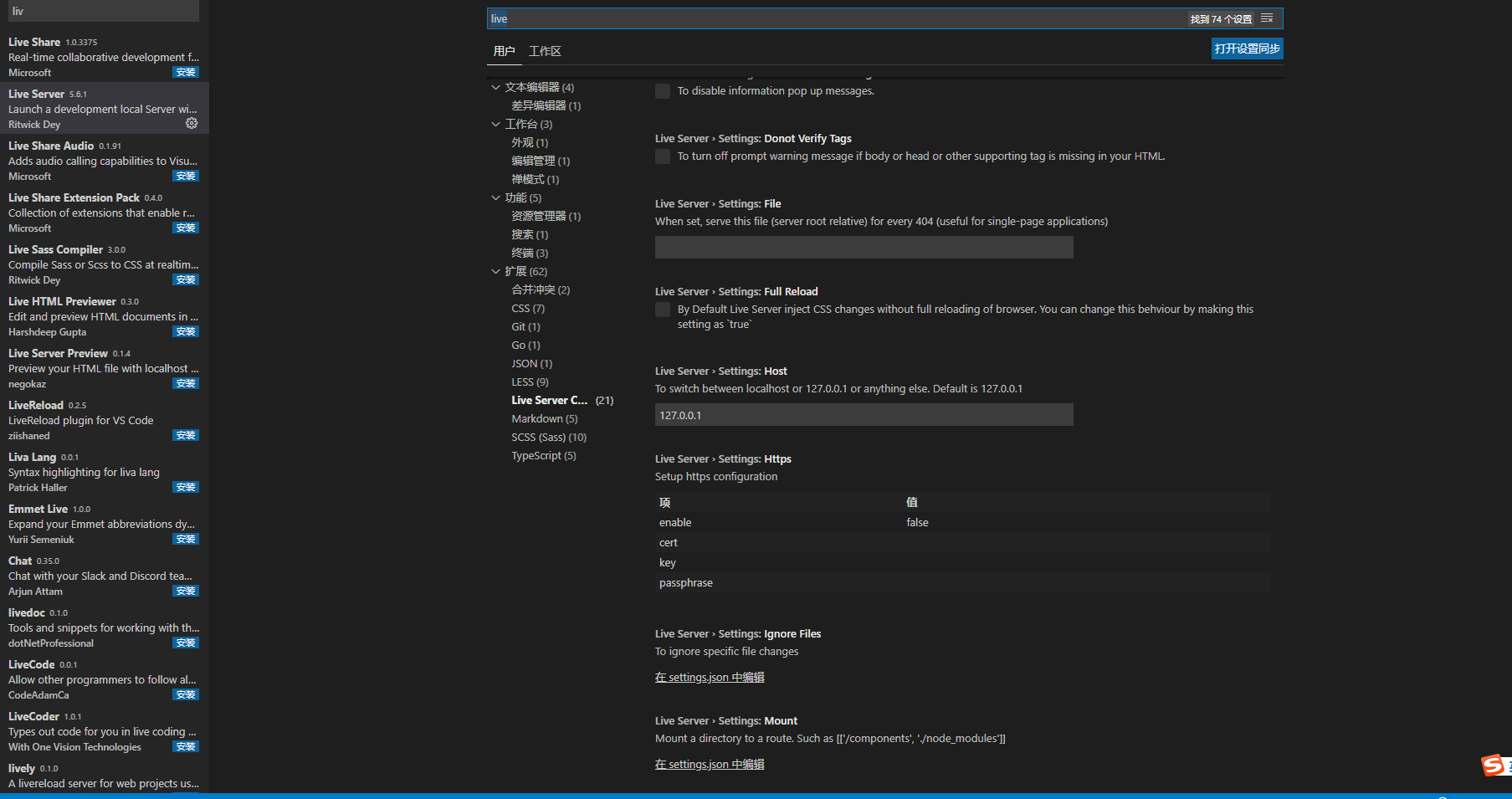Switch to the 用户 settings tab
The width and height of the screenshot is (1512, 799).
[504, 51]
